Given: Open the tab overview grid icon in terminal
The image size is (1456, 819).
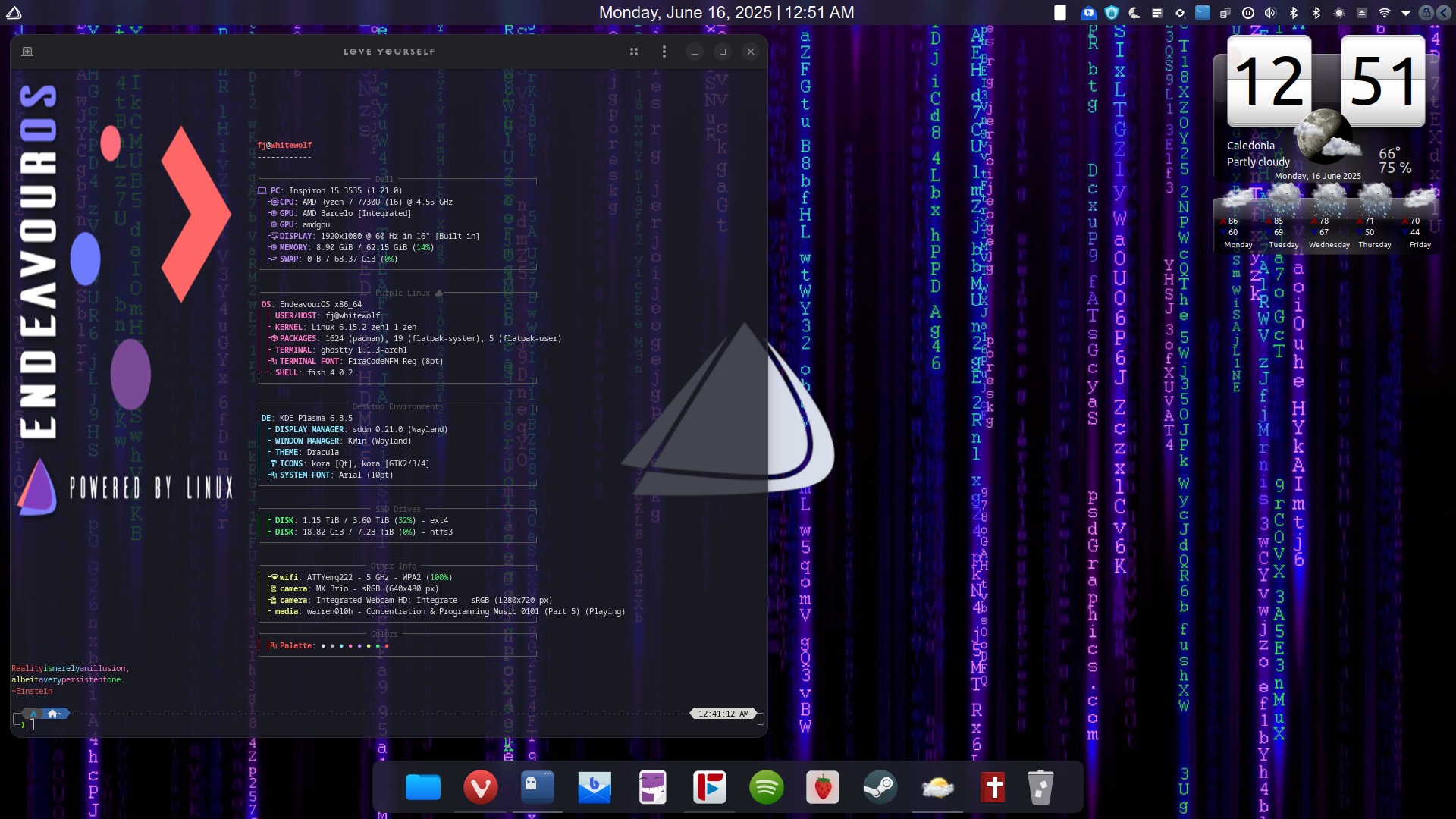Looking at the screenshot, I should coord(634,52).
